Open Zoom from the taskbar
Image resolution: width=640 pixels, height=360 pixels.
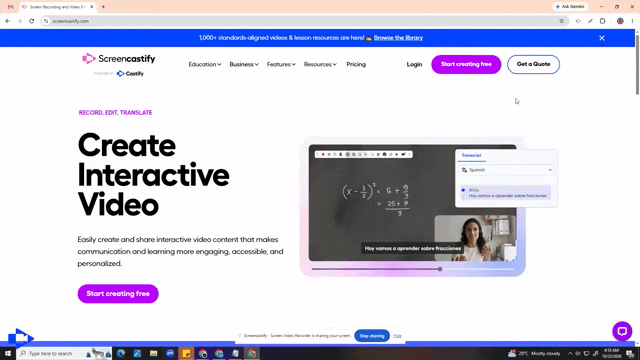[x=170, y=353]
